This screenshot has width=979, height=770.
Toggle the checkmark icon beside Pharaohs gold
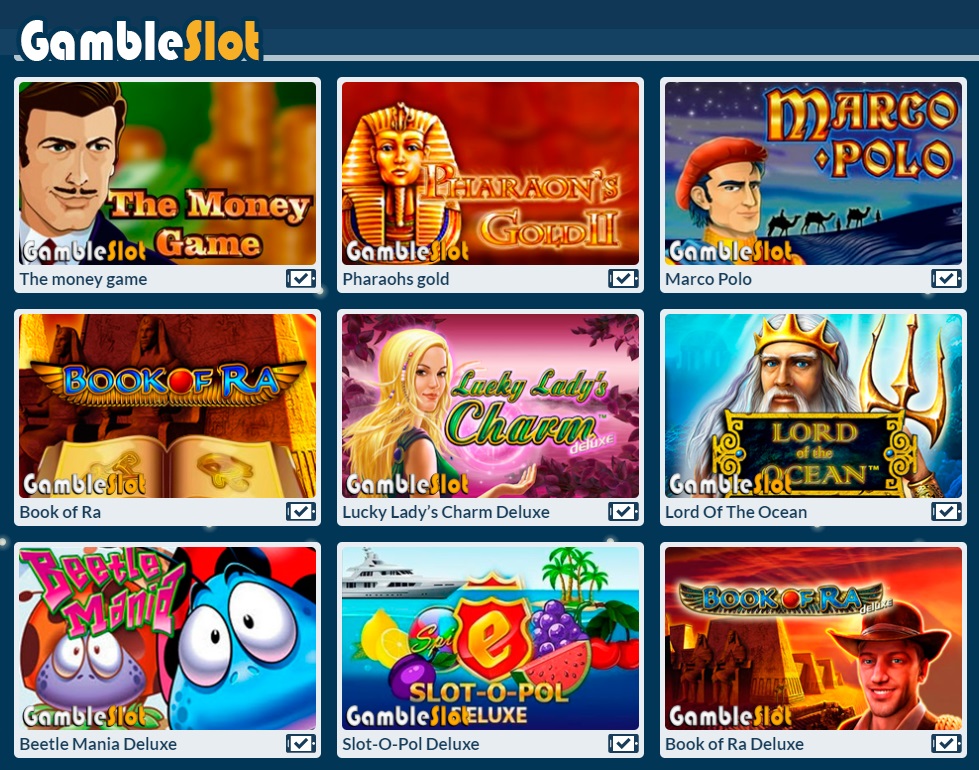tap(624, 279)
